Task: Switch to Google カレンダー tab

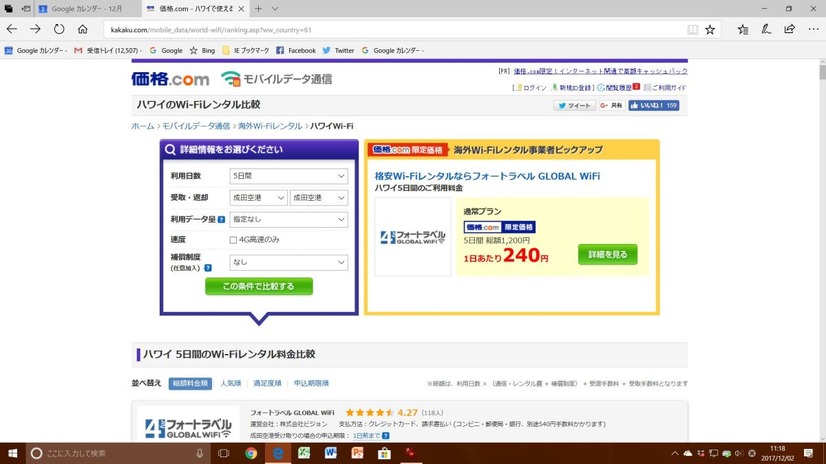Action: point(88,9)
